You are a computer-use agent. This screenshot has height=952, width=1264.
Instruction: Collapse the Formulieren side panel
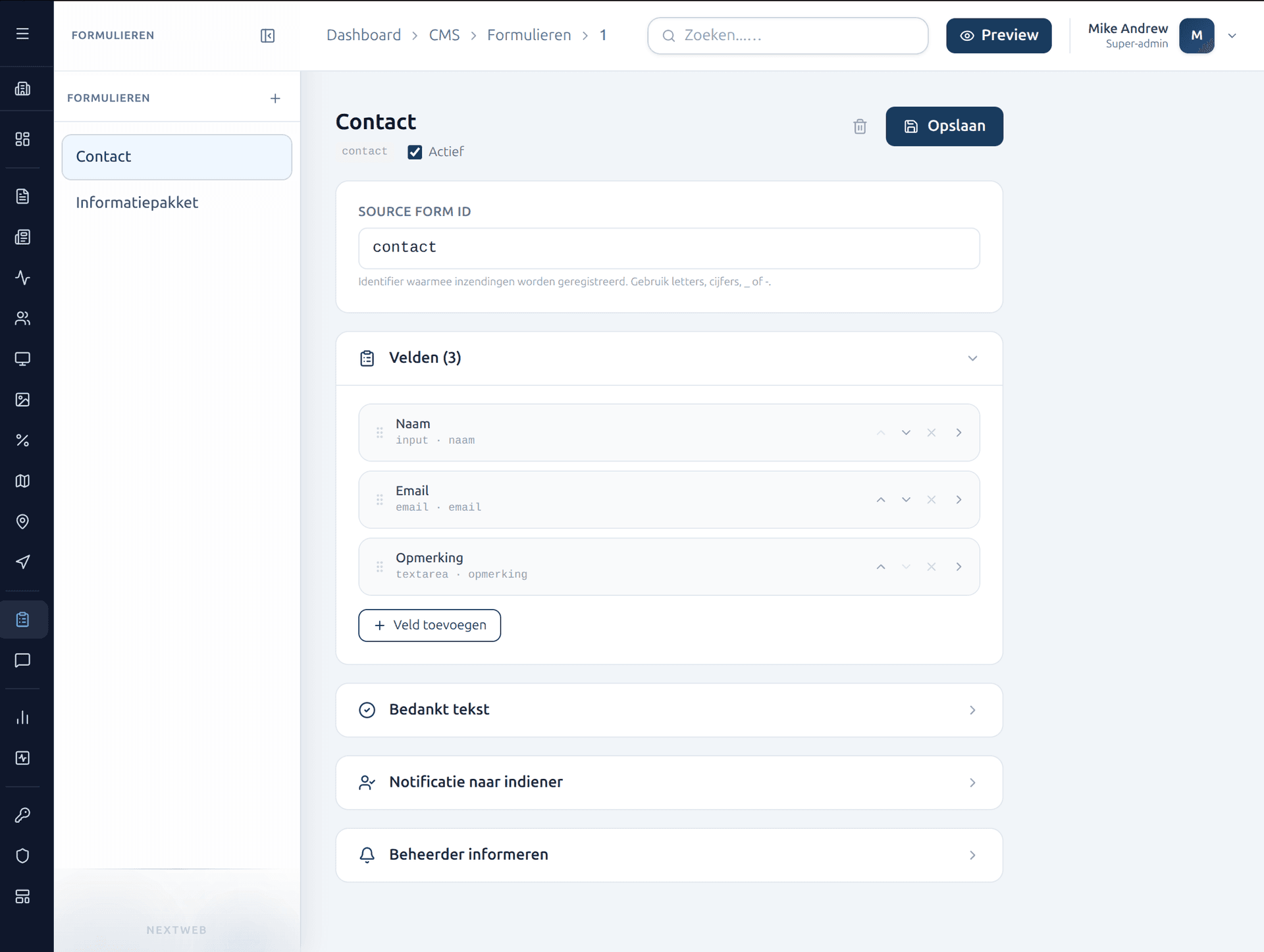pos(267,36)
